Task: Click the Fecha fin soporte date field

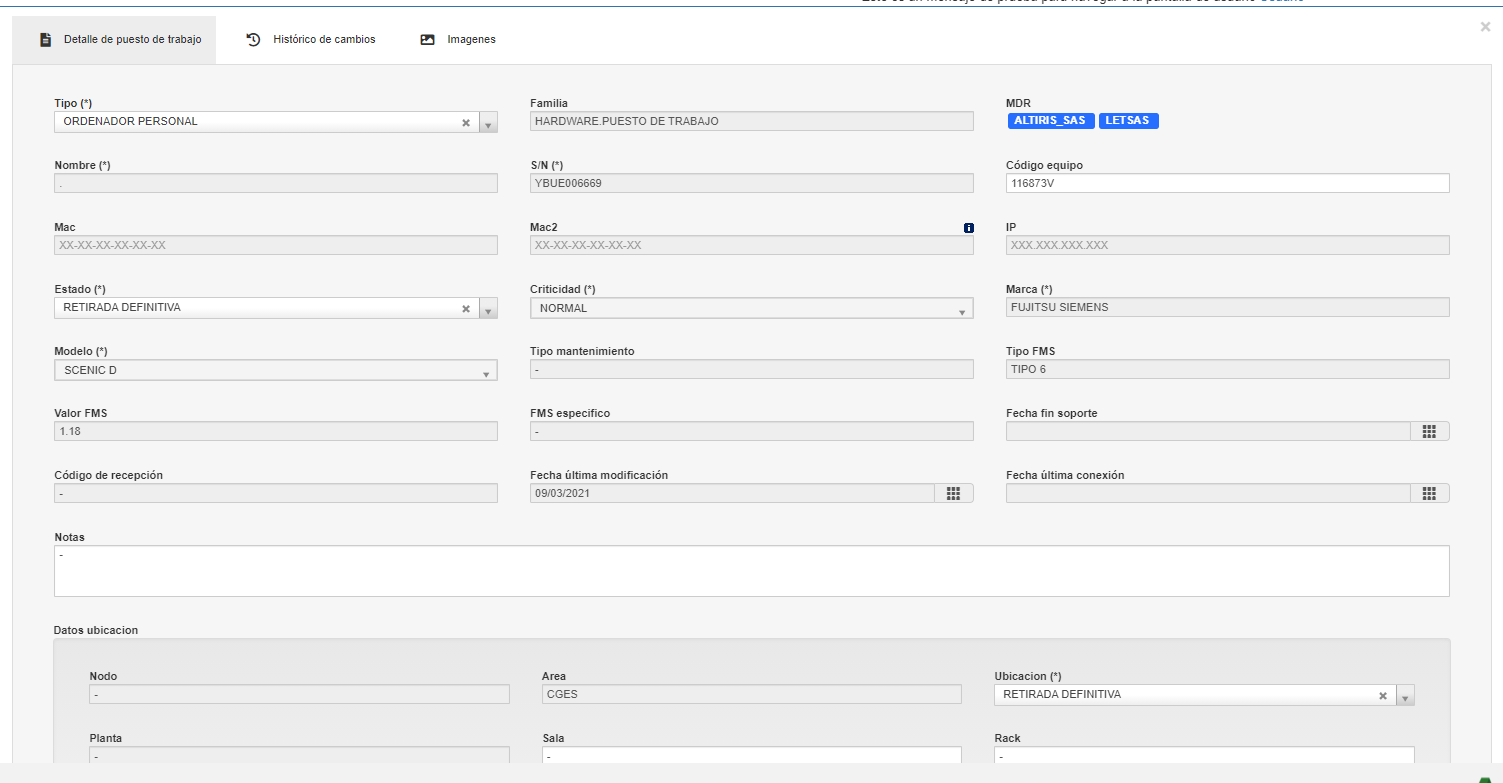Action: pos(1208,431)
